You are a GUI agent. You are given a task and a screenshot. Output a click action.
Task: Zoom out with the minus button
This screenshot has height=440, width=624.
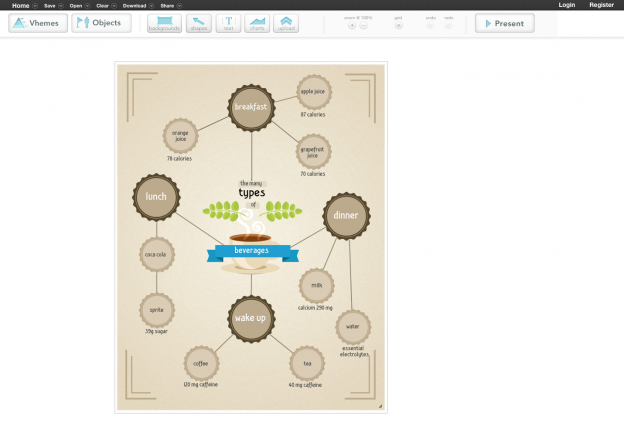[x=364, y=26]
